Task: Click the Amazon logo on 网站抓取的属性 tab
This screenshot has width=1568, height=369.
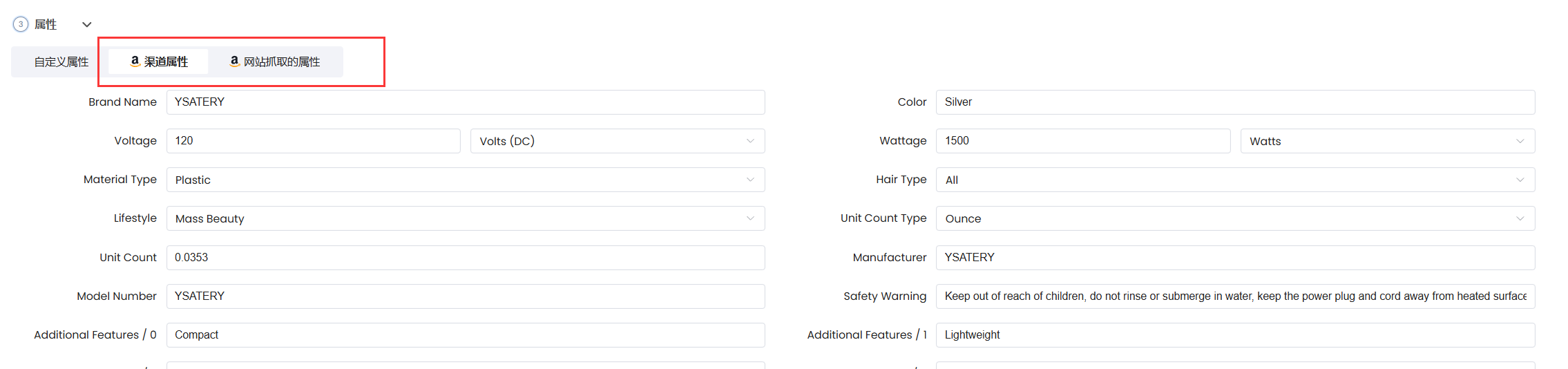Action: 235,61
